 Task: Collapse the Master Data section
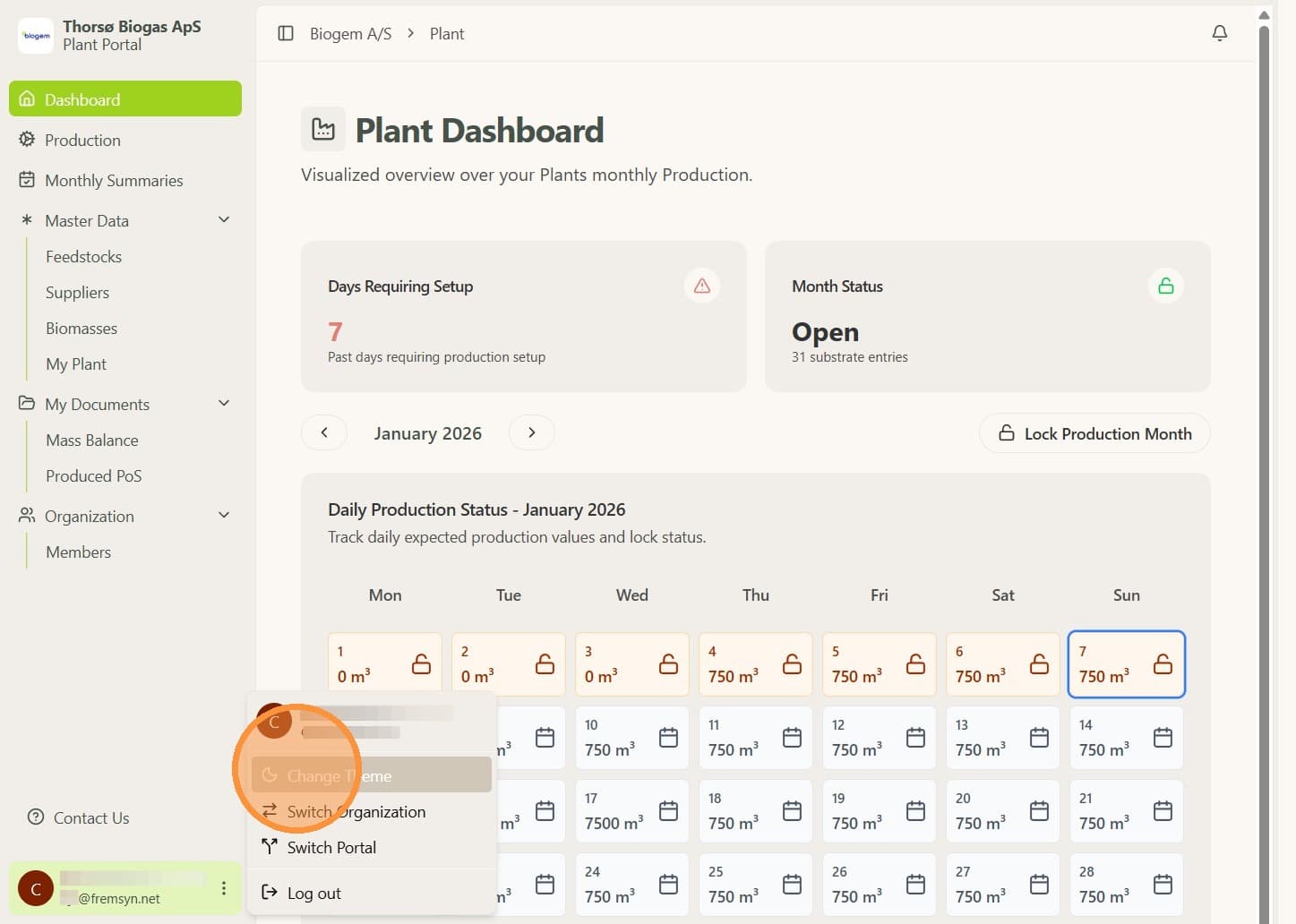224,220
